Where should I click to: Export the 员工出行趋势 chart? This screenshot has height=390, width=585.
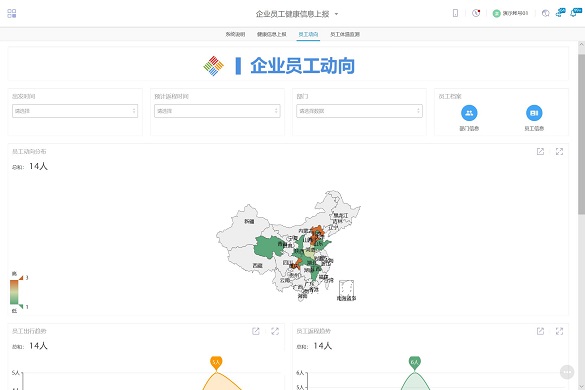pos(256,331)
